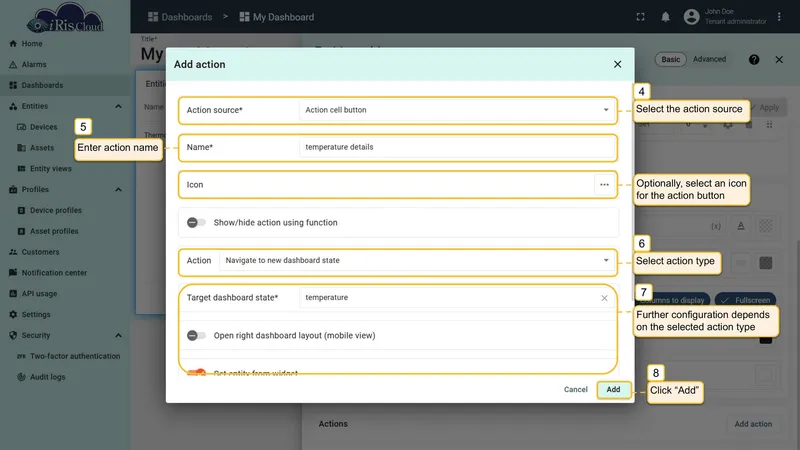Viewport: 800px width, 450px height.
Task: Toggle Open right dashboard layout (mobile view)
Action: point(196,335)
